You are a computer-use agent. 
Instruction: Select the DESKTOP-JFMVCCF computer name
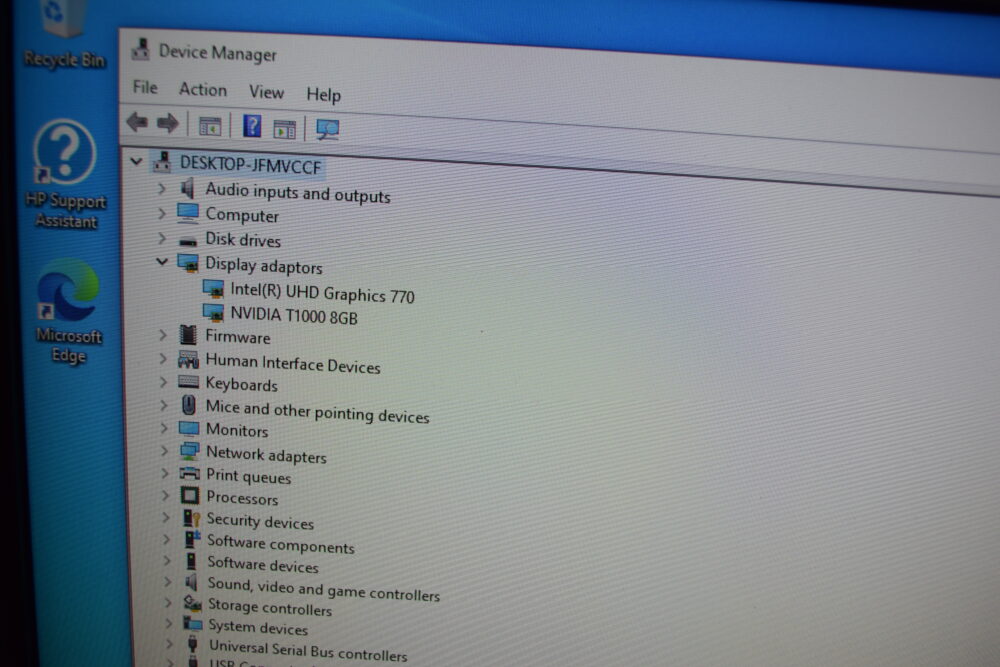[250, 165]
